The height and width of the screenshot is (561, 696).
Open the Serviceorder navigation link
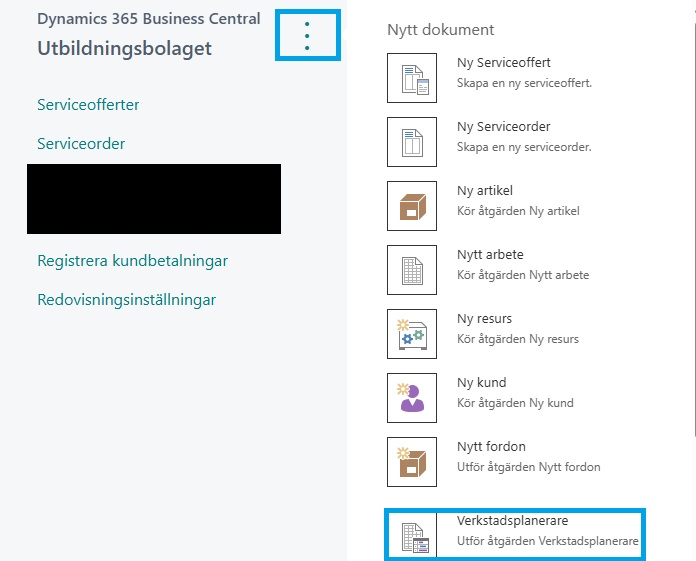pyautogui.click(x=81, y=144)
